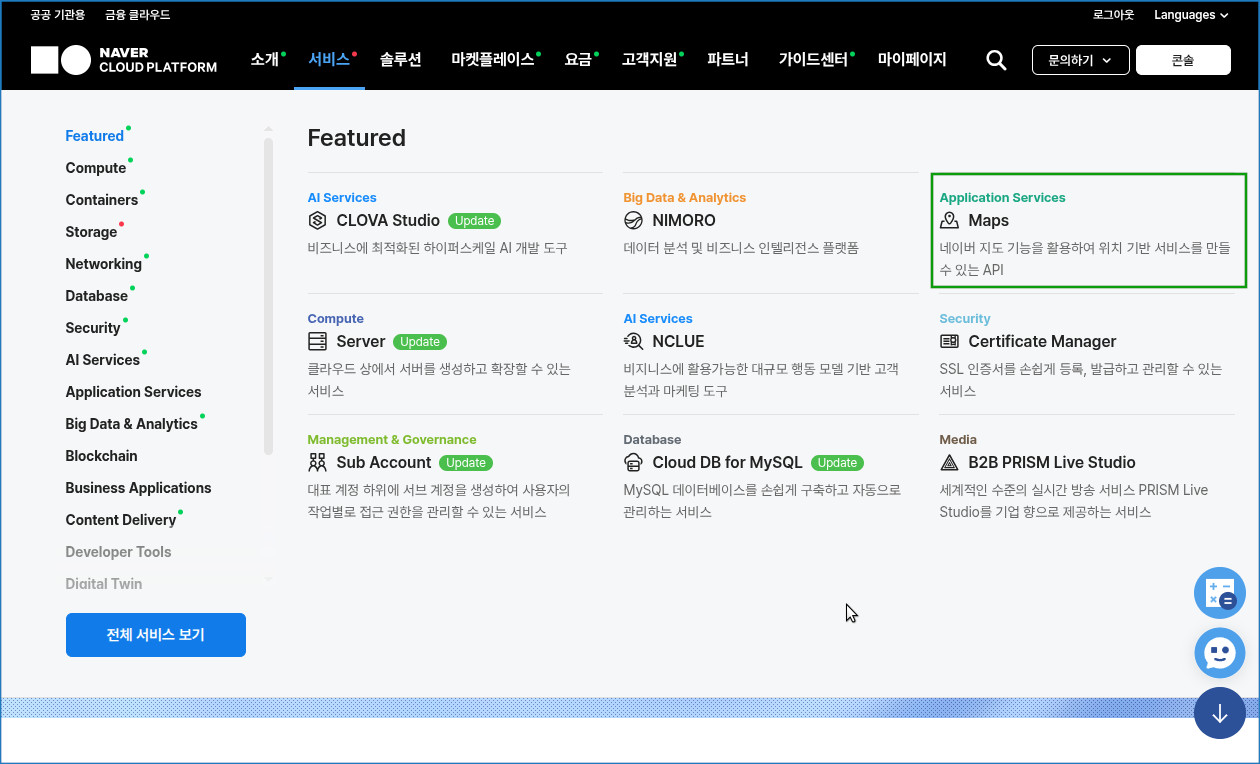Open the chatbot smiley floating icon
The width and height of the screenshot is (1260, 764).
1220,654
